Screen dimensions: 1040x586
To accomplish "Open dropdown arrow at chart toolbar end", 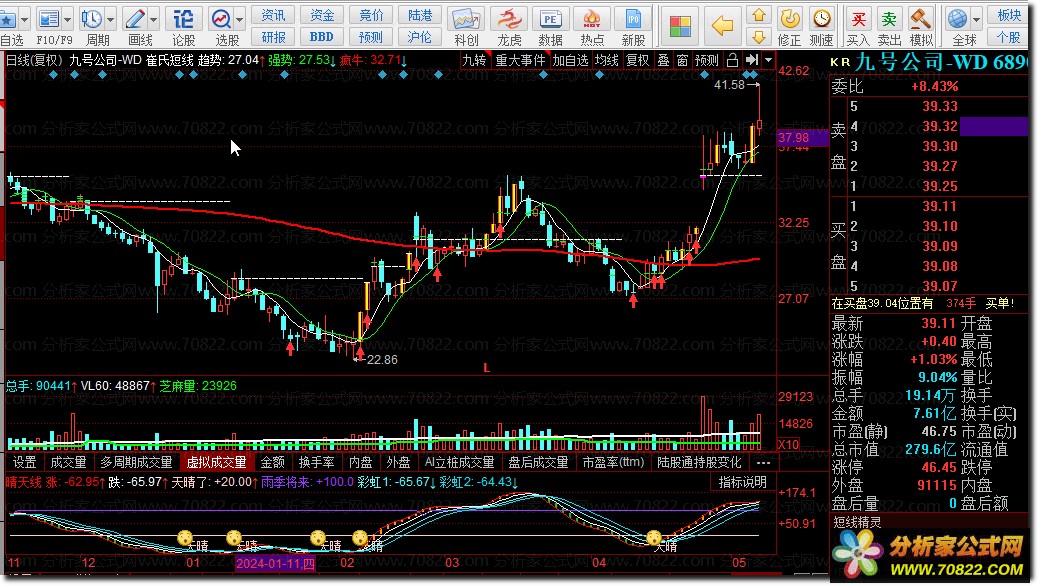I will pos(768,60).
